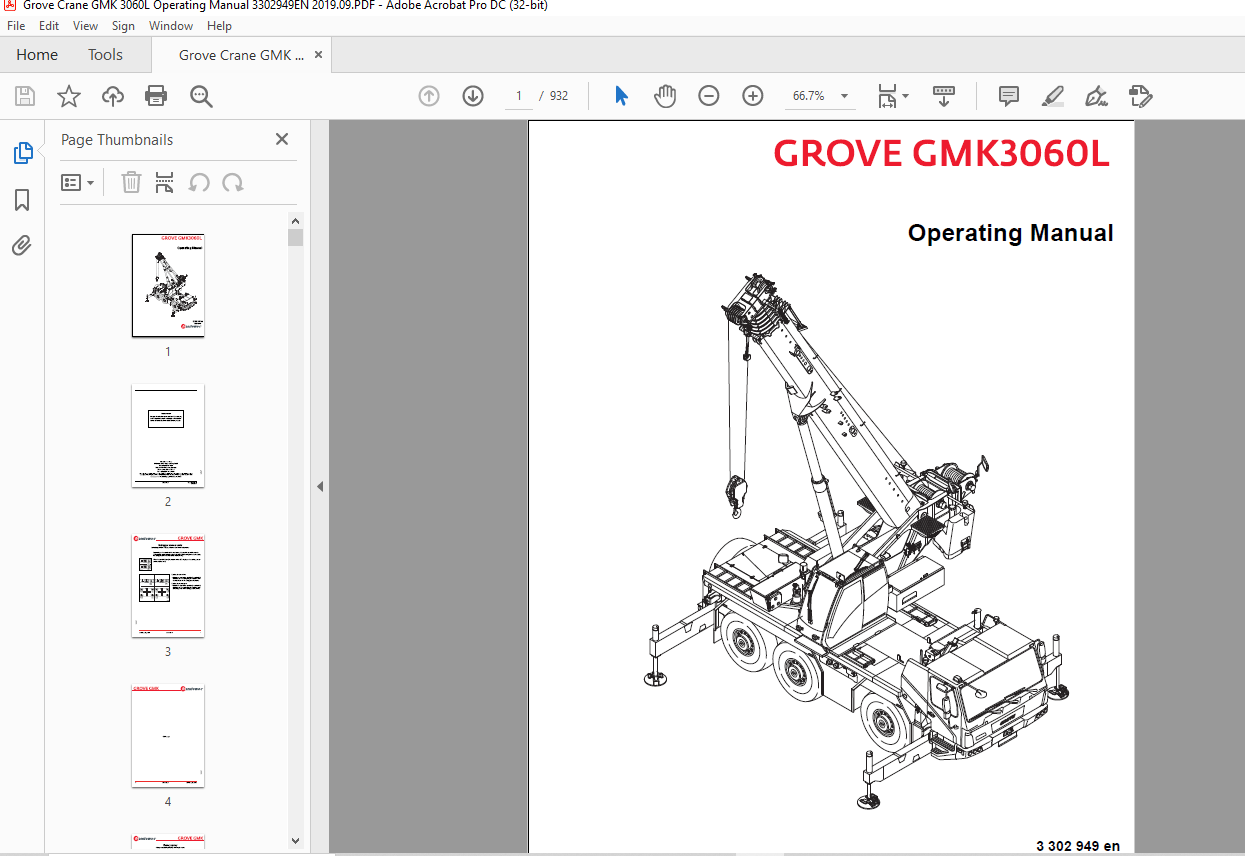Screen dimensions: 1245x856
Task: Open the Help menu
Action: (219, 26)
